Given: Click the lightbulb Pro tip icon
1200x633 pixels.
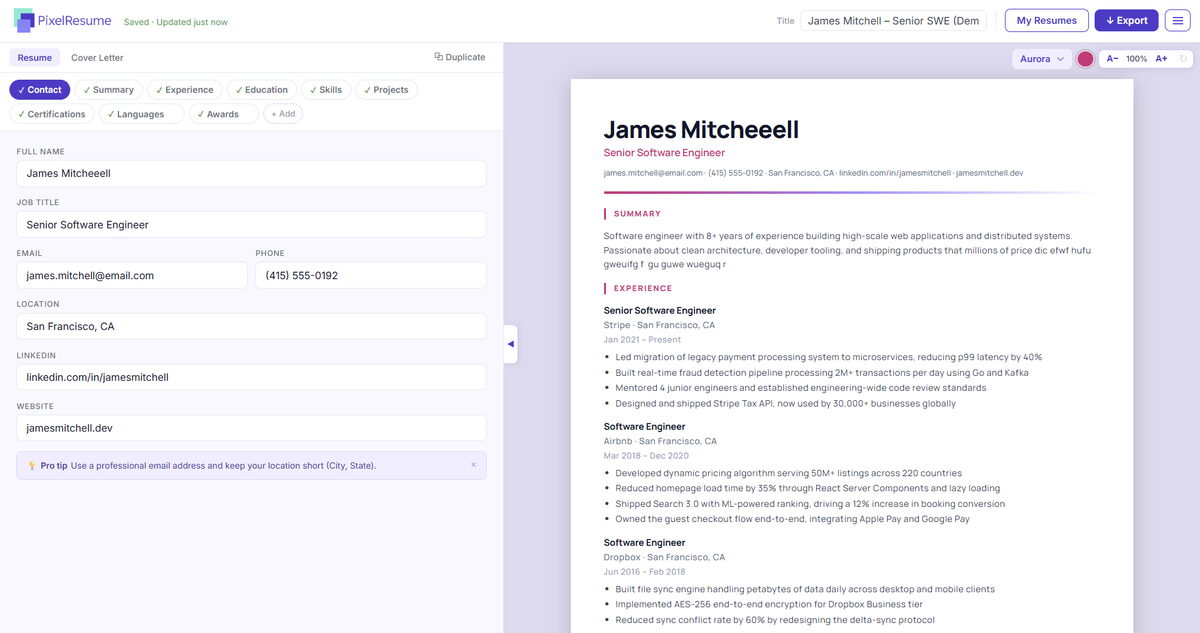Looking at the screenshot, I should (32, 465).
